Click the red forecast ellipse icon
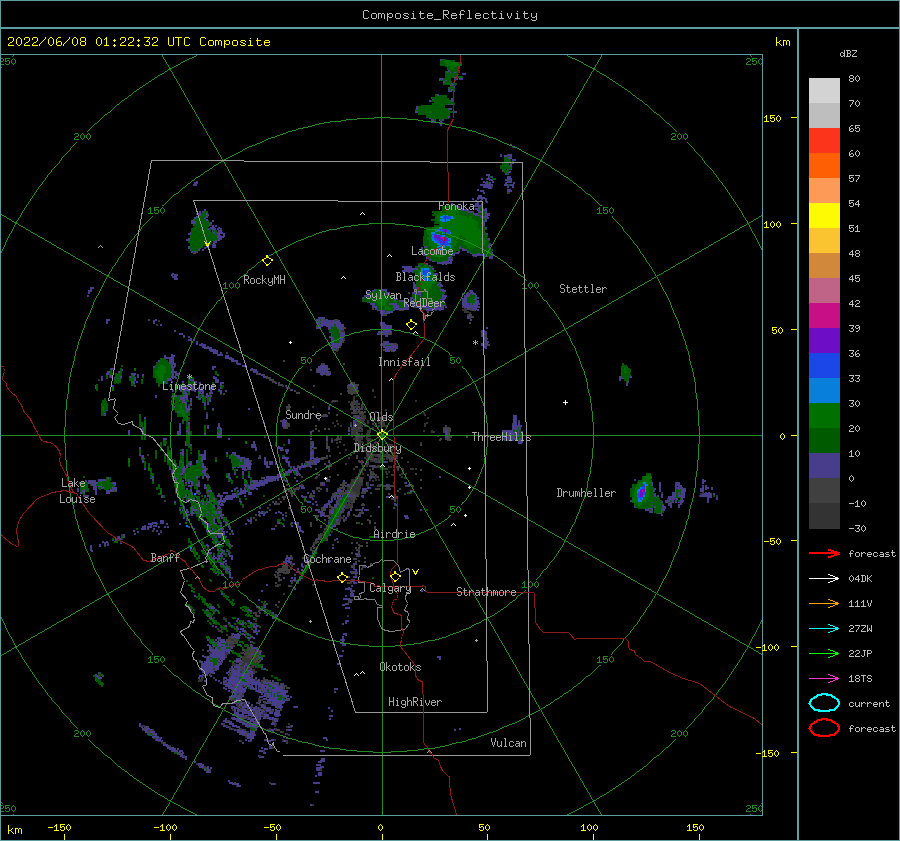The height and width of the screenshot is (841, 900). point(824,728)
